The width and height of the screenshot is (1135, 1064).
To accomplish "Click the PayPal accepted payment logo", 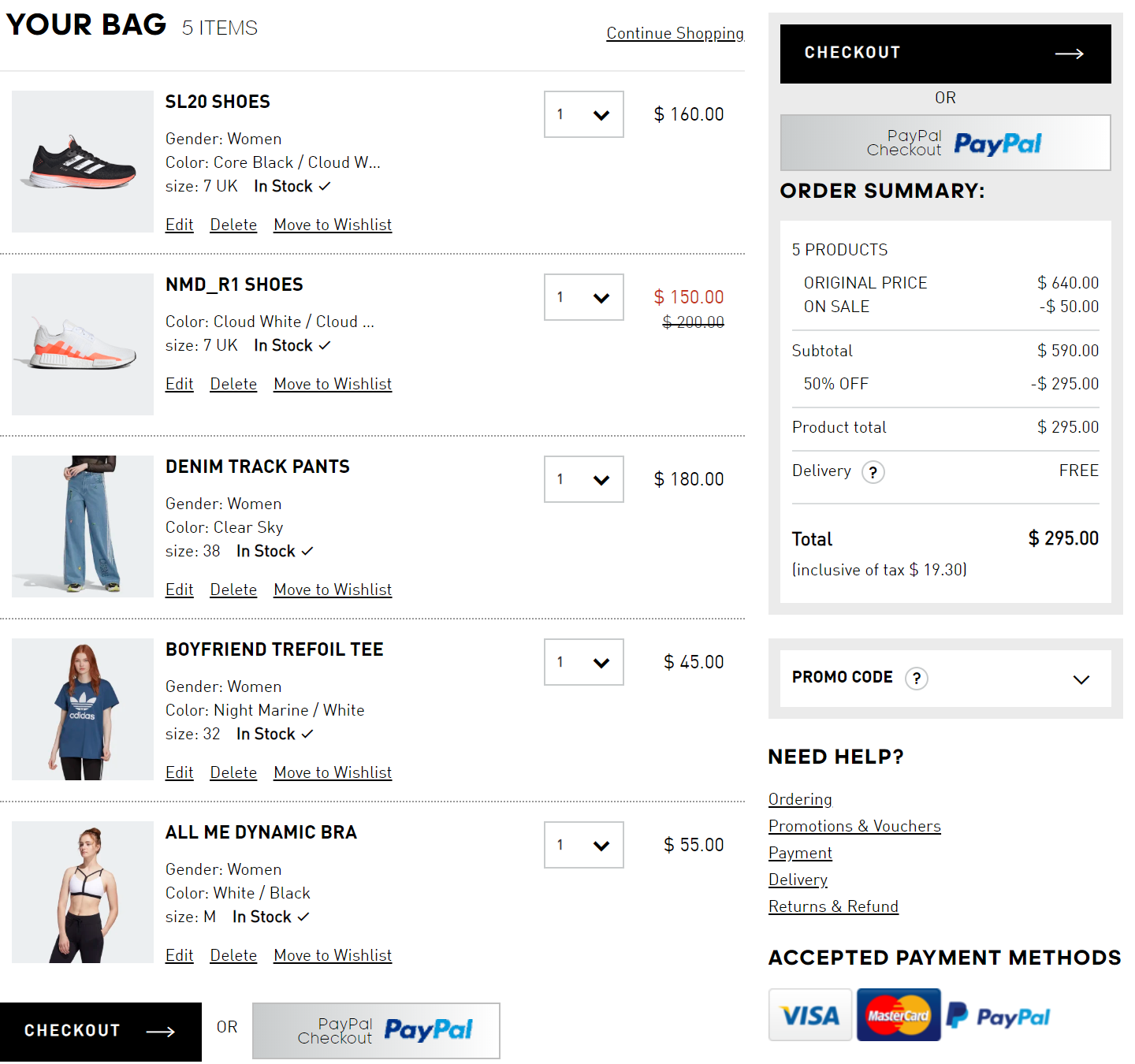I will pyautogui.click(x=998, y=1016).
